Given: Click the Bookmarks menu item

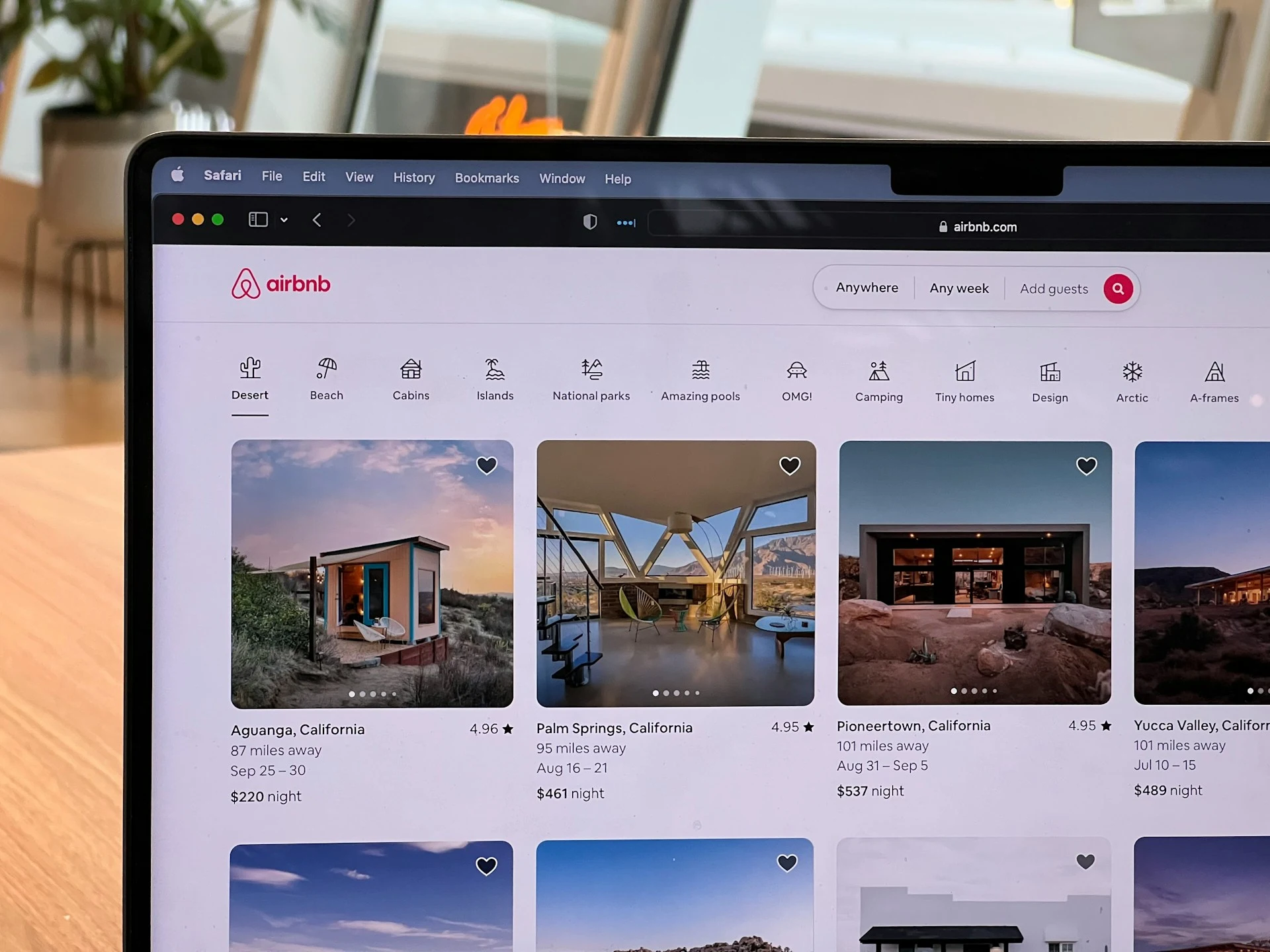Looking at the screenshot, I should 487,177.
